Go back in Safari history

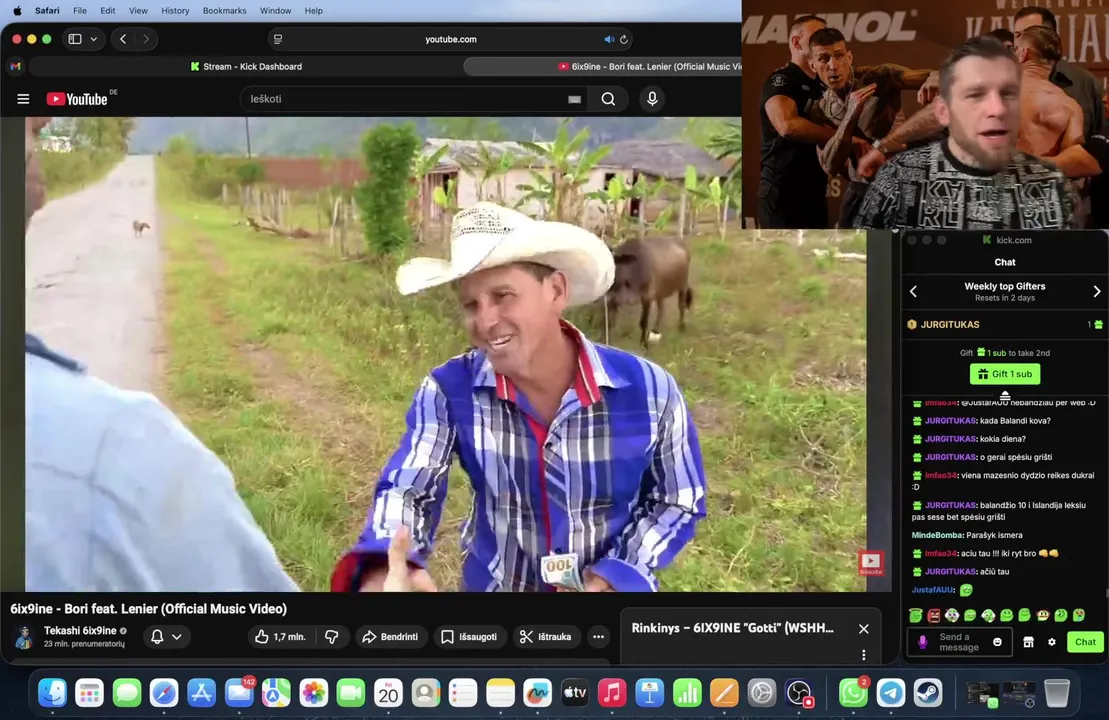[123, 39]
